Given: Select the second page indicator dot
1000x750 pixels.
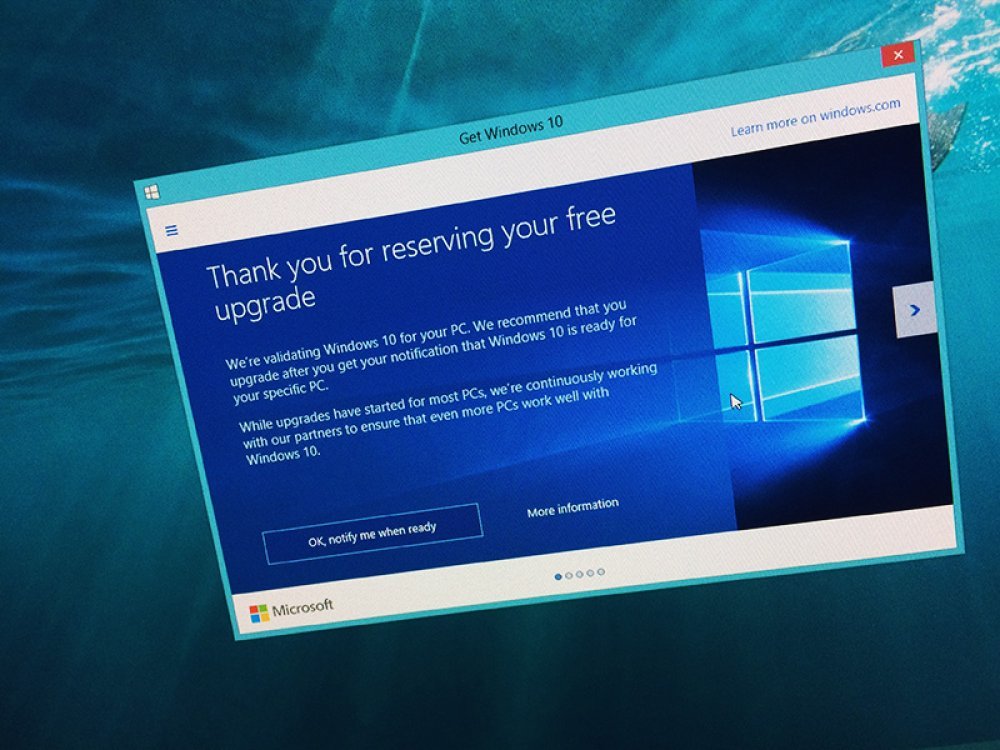Looking at the screenshot, I should click(569, 575).
